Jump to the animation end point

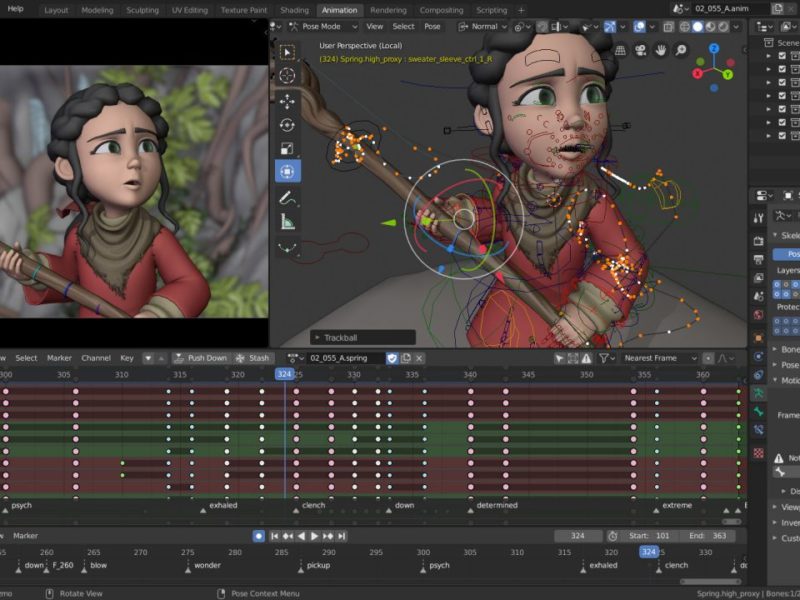pyautogui.click(x=342, y=536)
